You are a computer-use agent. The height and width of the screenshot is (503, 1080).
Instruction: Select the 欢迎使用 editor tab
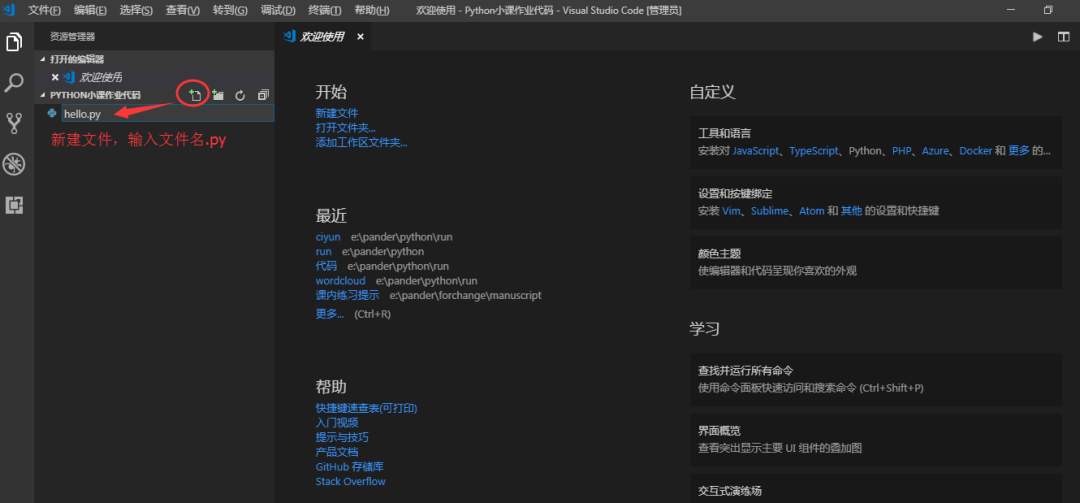pos(322,37)
